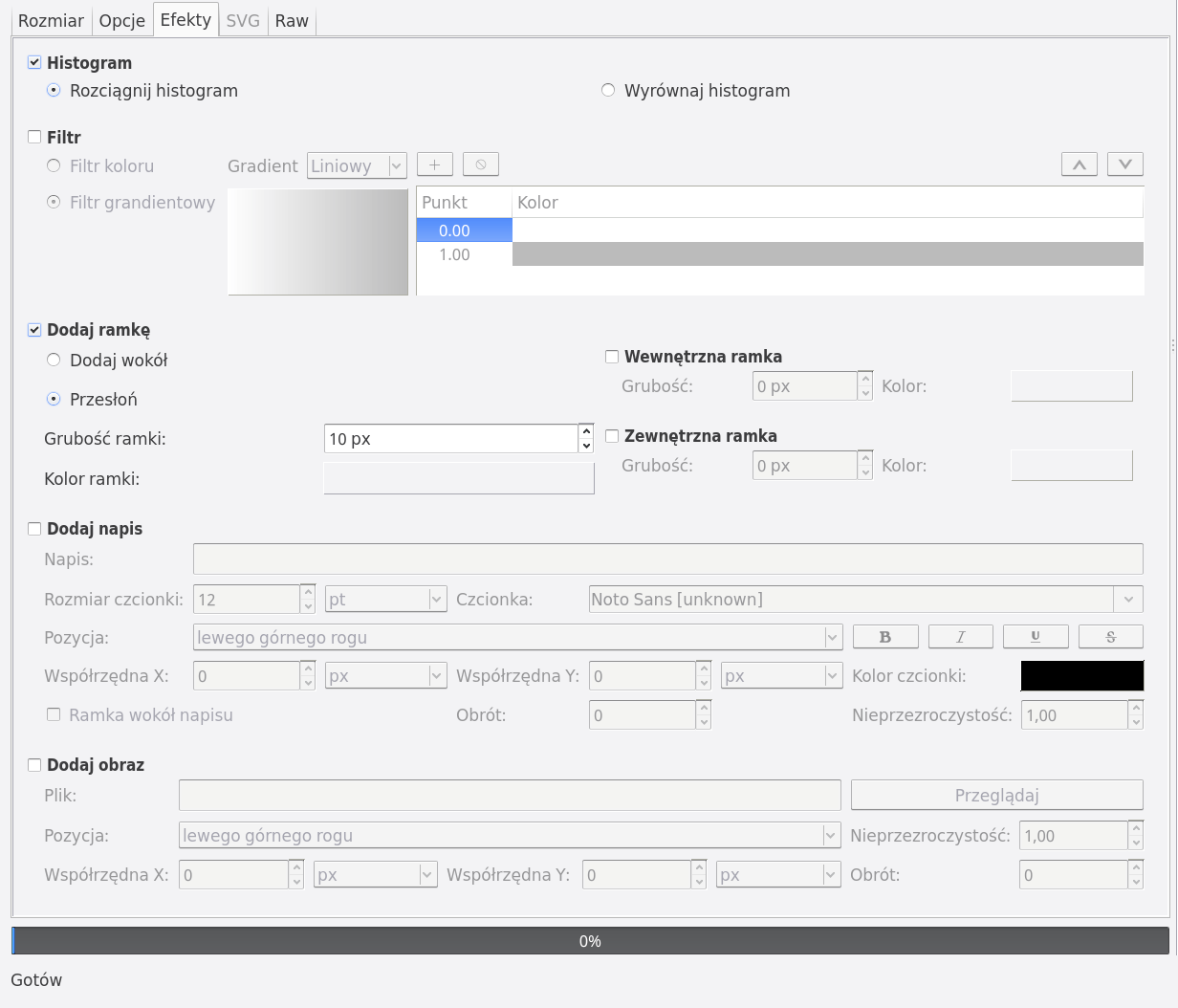Select the Efekty tab
This screenshot has width=1178, height=1008.
click(x=185, y=20)
